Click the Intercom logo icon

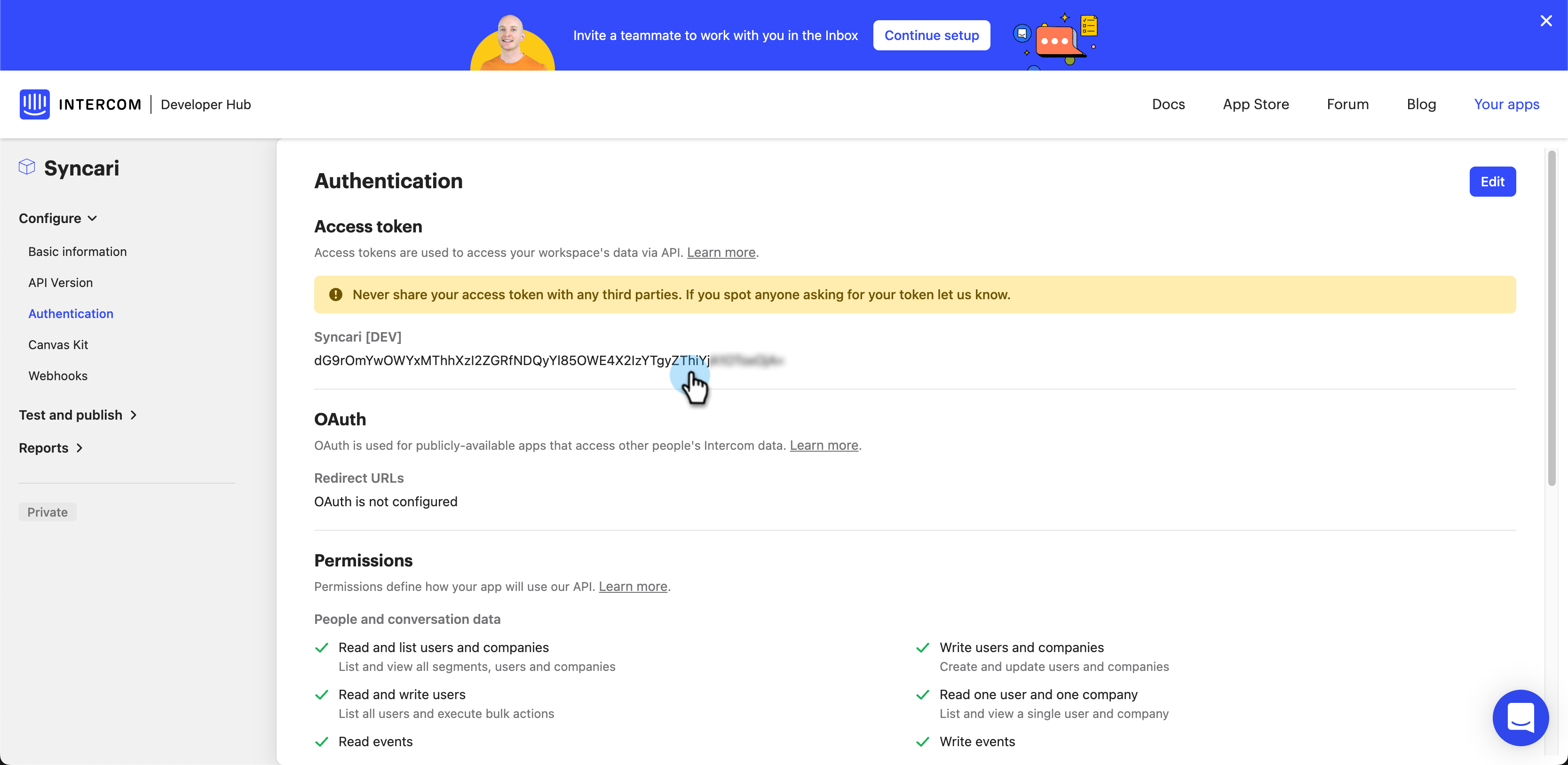[34, 104]
